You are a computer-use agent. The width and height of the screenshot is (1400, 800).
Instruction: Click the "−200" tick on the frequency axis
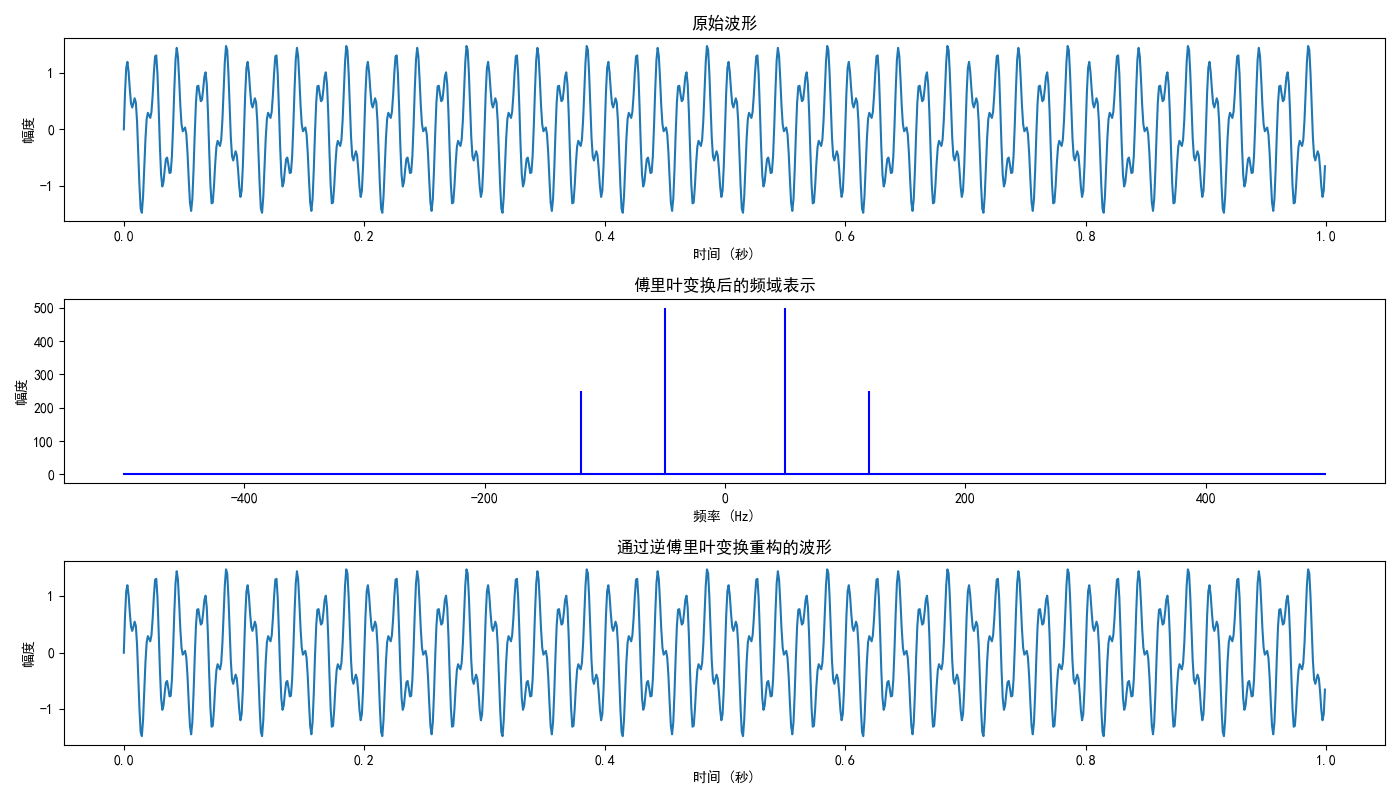(x=483, y=497)
